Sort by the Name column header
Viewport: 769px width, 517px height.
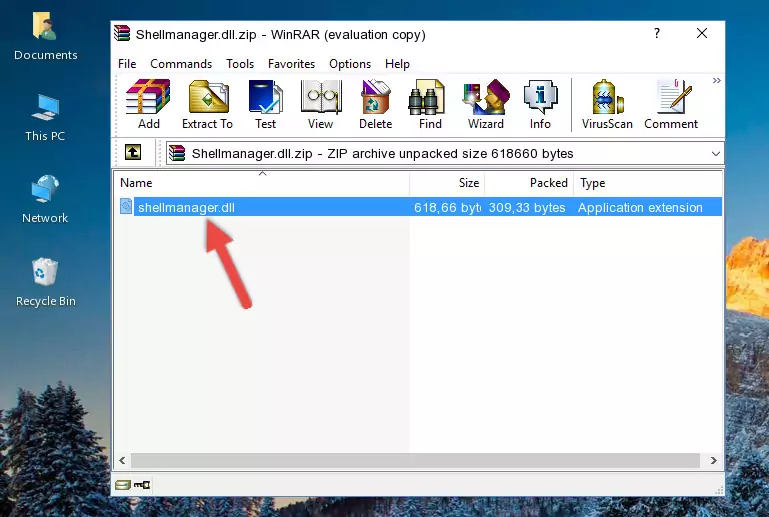click(262, 183)
